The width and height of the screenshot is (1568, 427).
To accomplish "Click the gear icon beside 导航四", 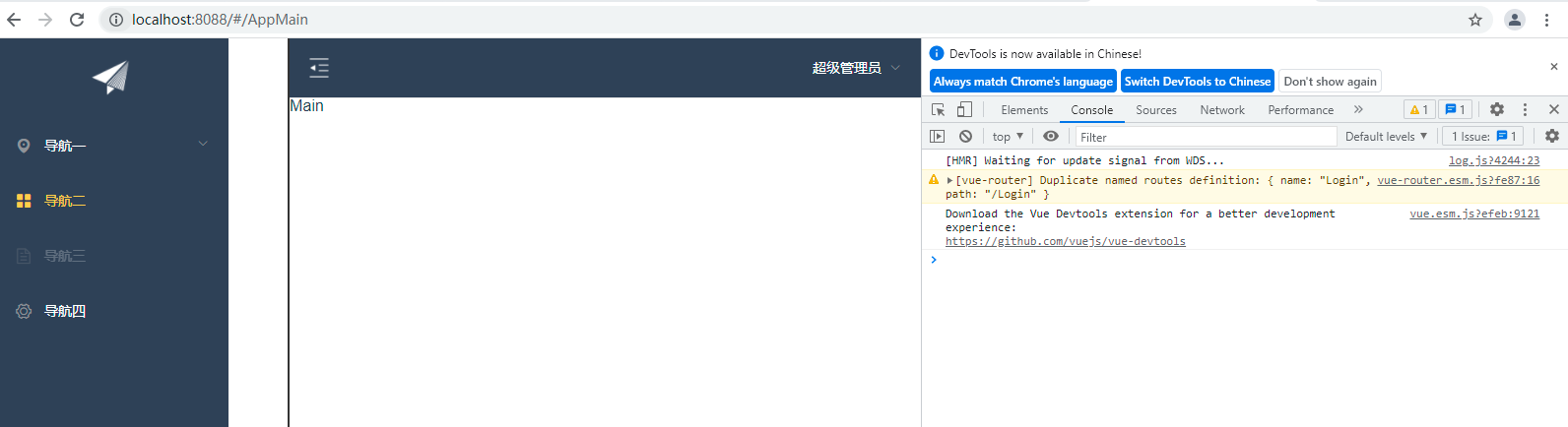I will [x=24, y=311].
